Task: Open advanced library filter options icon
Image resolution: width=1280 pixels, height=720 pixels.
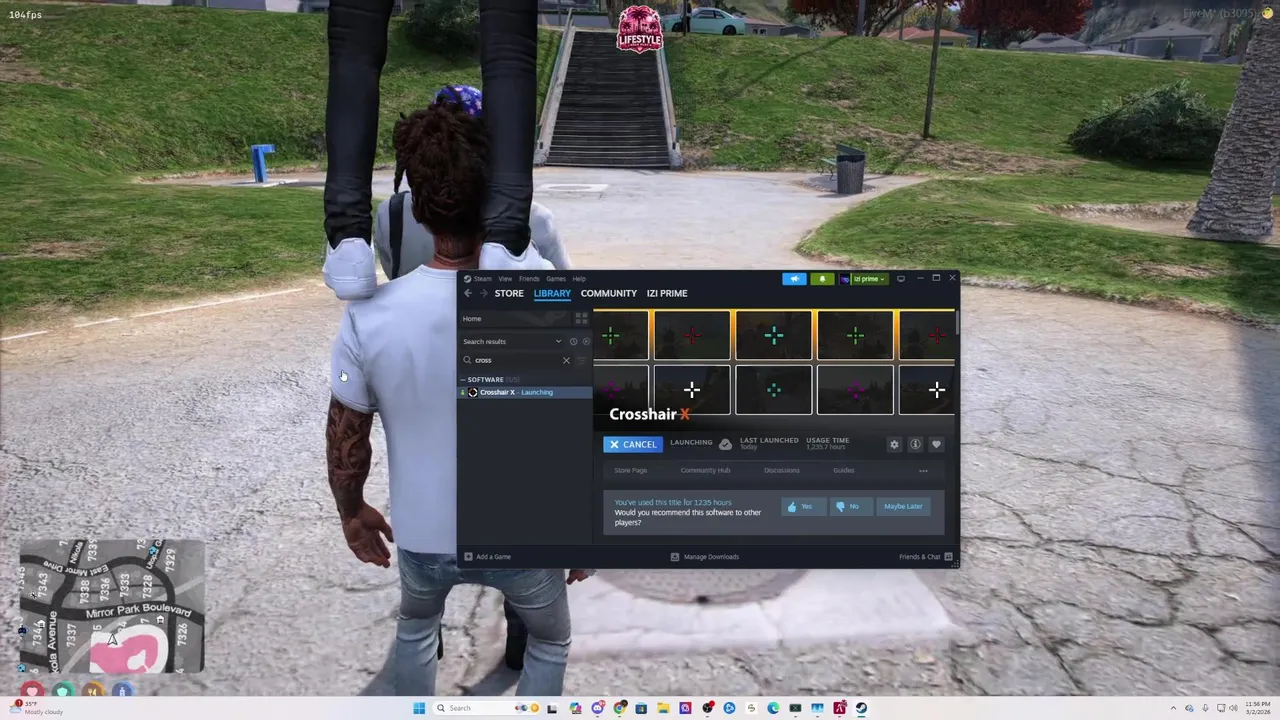Action: click(x=582, y=360)
